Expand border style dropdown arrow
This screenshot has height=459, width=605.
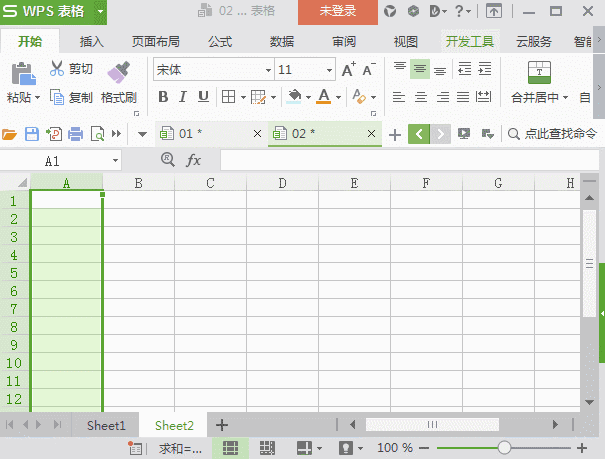[243, 97]
